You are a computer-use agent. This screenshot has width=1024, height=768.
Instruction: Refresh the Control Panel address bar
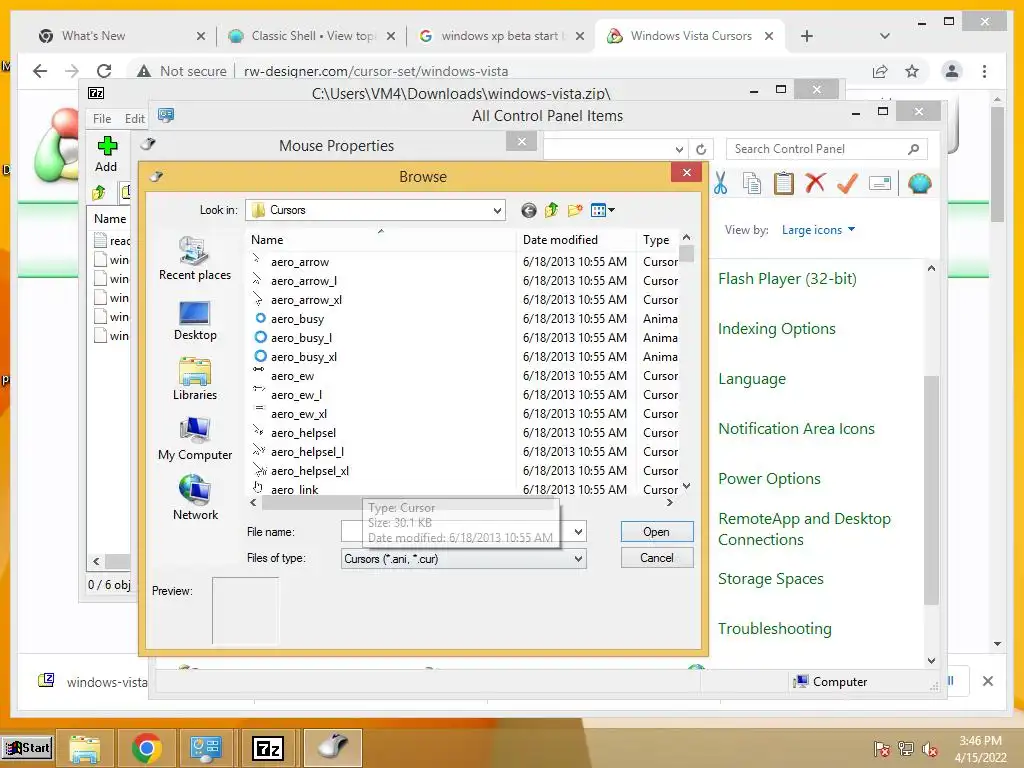click(701, 150)
